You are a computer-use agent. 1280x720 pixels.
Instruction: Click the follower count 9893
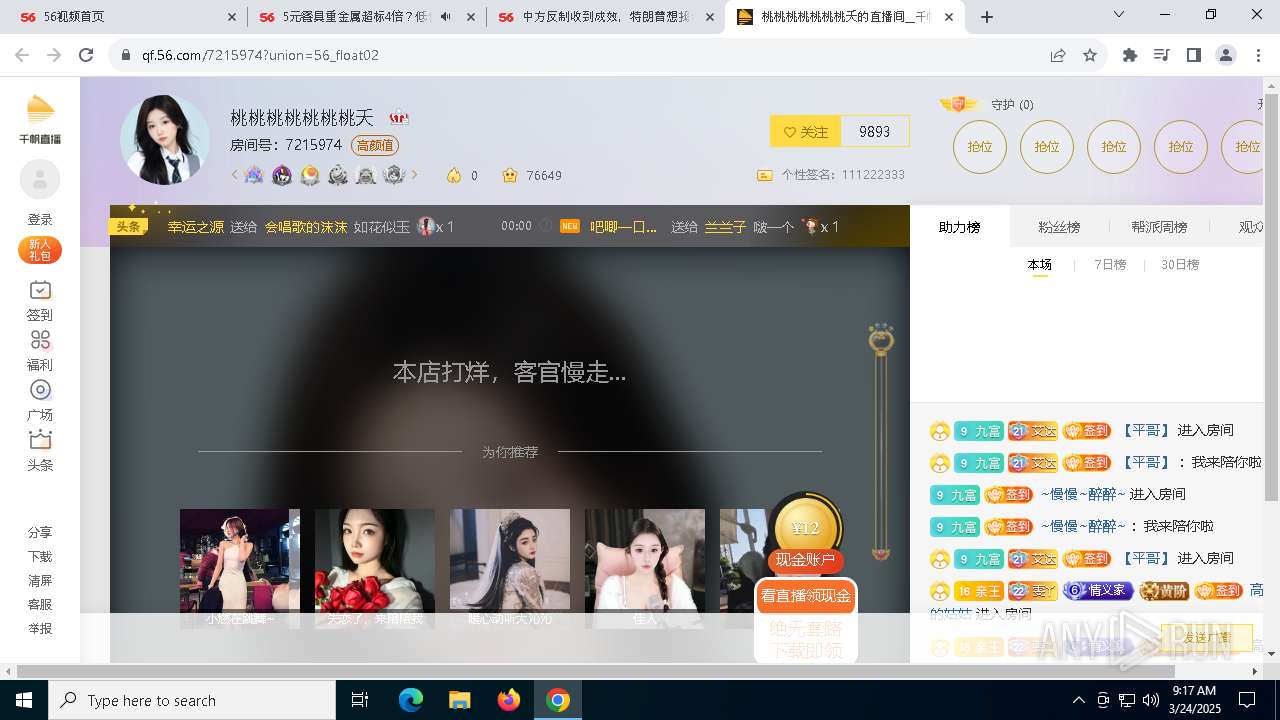874,131
